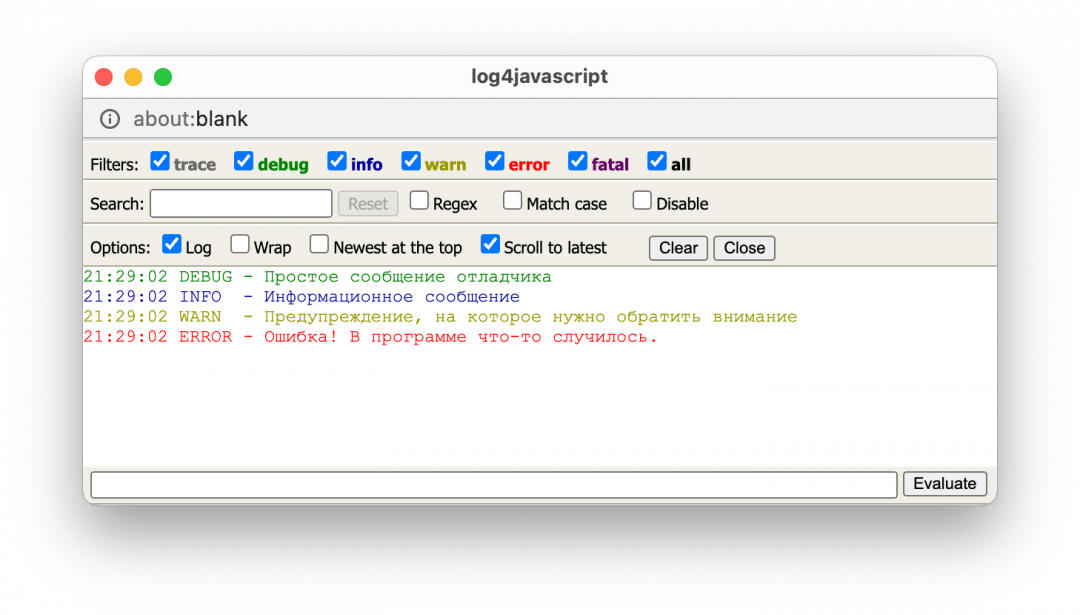Uncheck the trace filter

160,160
